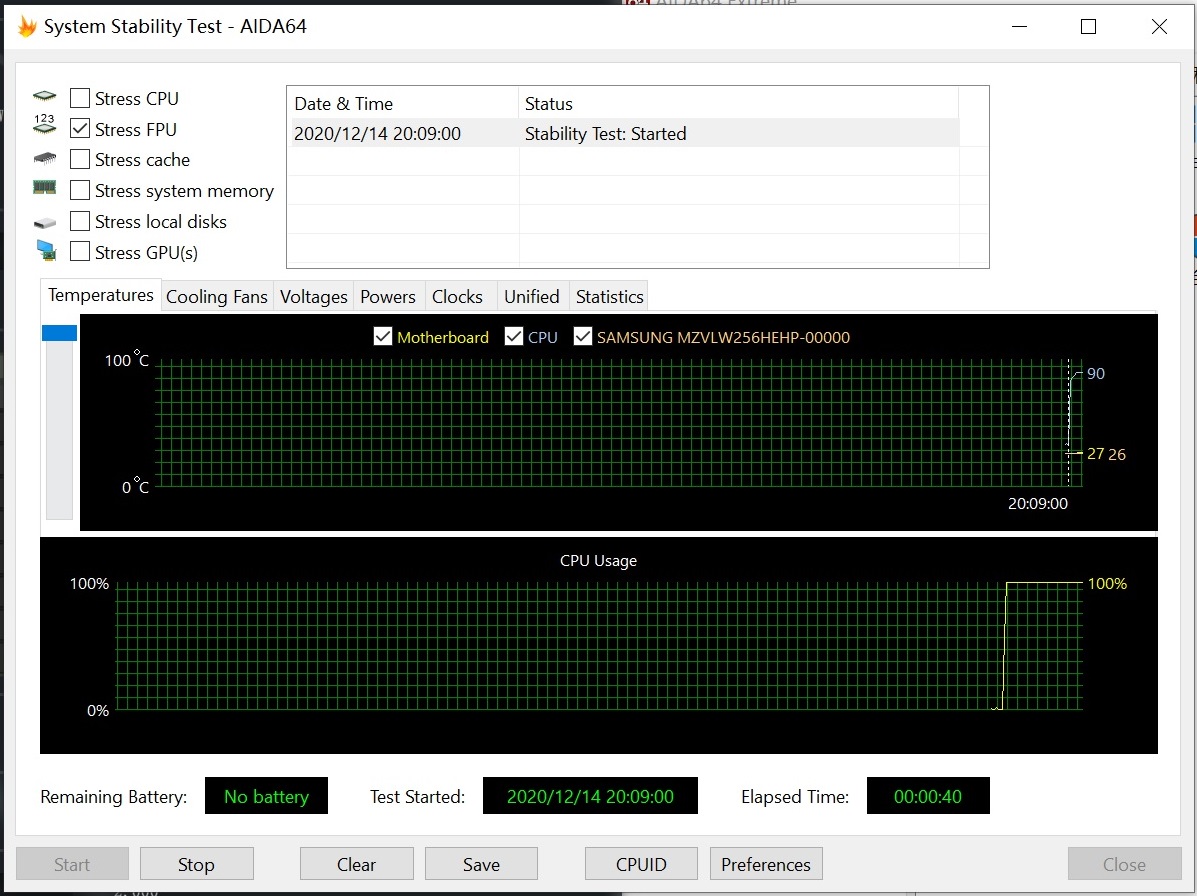Toggle the CPU graph checkbox

[514, 336]
